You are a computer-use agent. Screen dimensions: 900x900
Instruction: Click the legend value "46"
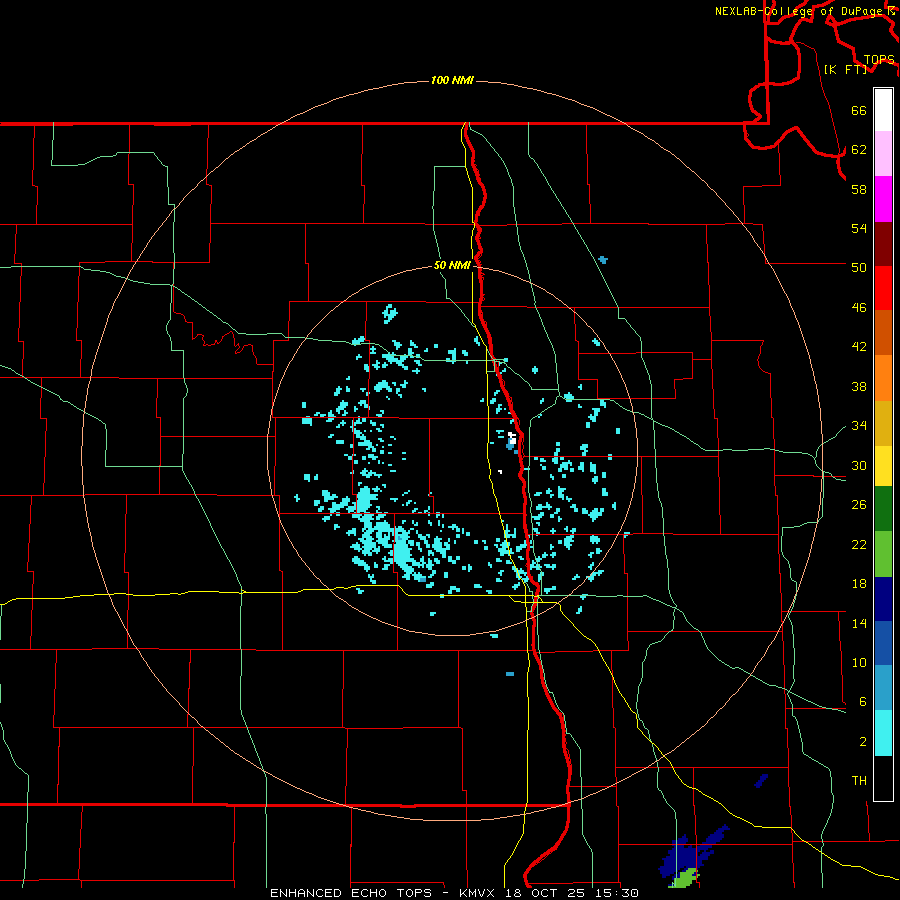[x=859, y=308]
